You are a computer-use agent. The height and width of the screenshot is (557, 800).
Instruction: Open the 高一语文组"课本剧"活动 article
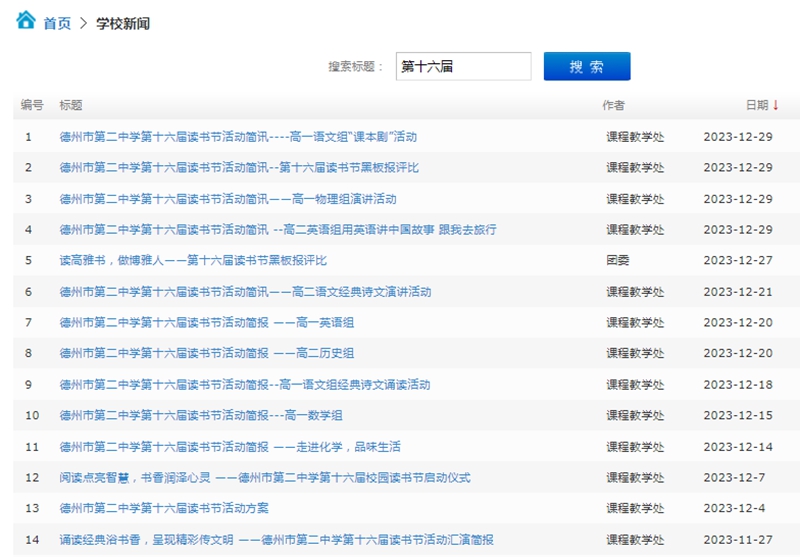[238, 137]
